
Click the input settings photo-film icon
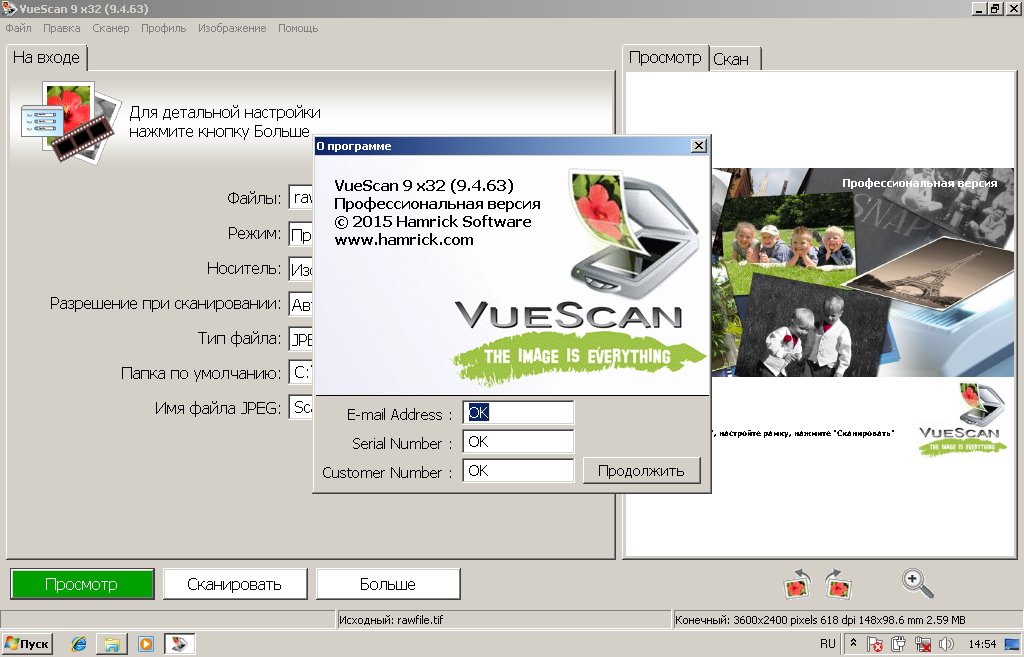(x=71, y=122)
